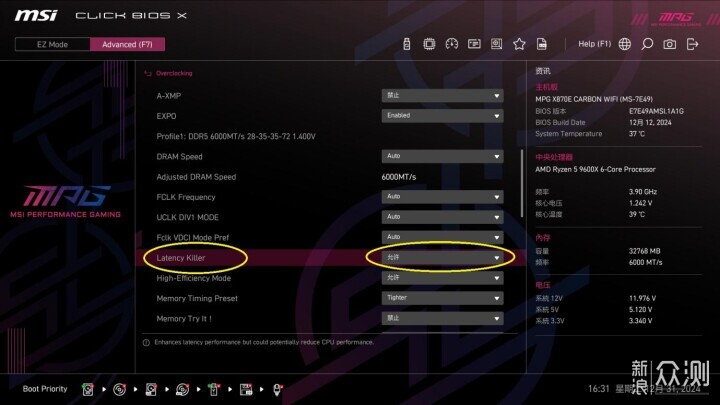Open the EXPO Enabled dropdown
Viewport: 720px width, 405px height.
[x=442, y=116]
